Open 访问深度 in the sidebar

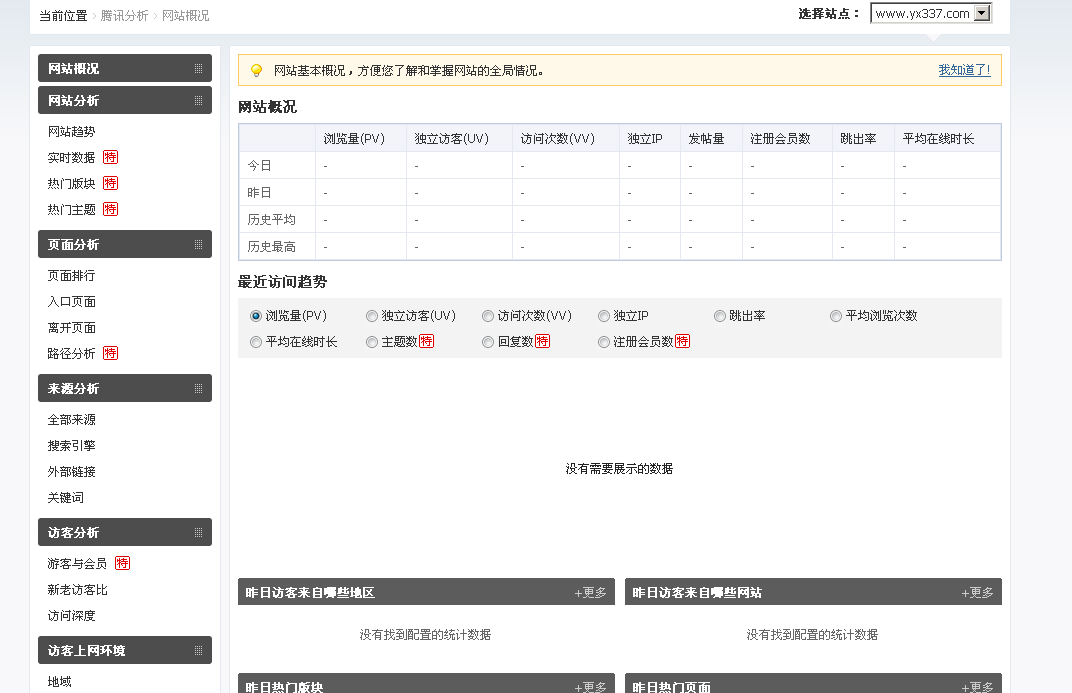click(72, 615)
